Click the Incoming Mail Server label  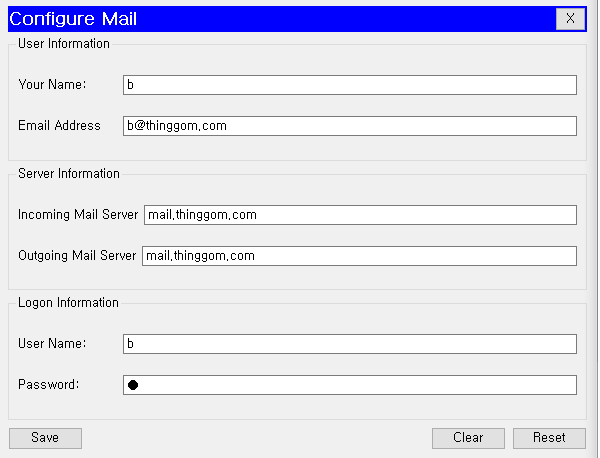(x=78, y=215)
